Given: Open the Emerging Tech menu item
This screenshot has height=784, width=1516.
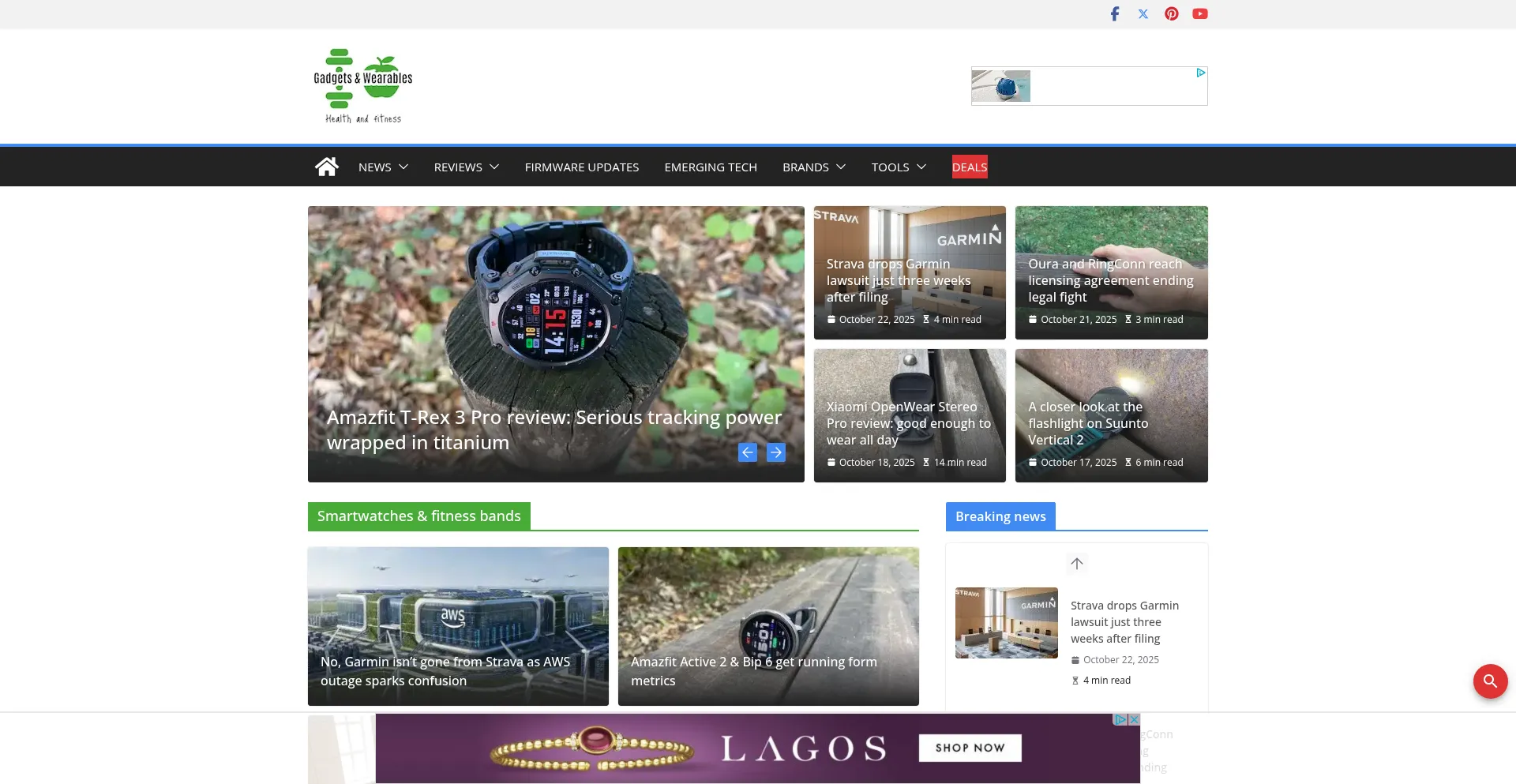Looking at the screenshot, I should (710, 167).
